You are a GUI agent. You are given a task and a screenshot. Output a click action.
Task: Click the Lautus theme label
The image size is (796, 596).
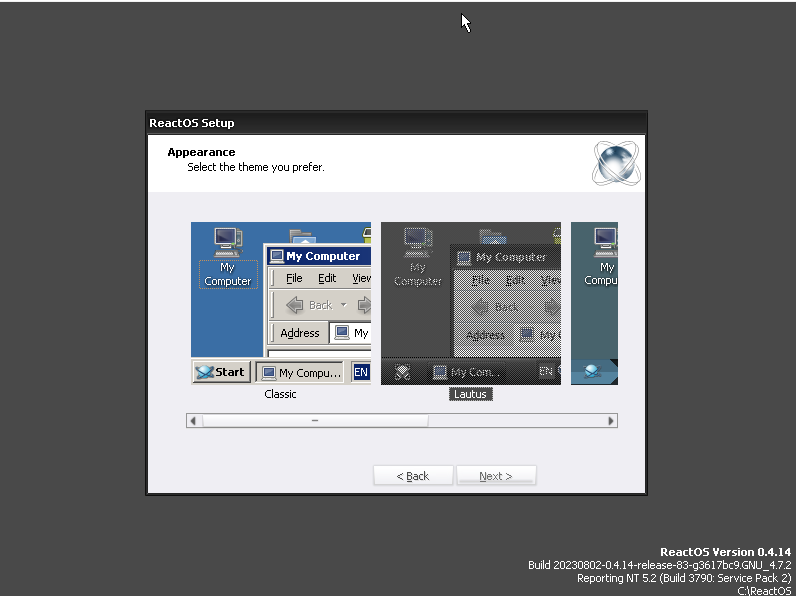471,394
